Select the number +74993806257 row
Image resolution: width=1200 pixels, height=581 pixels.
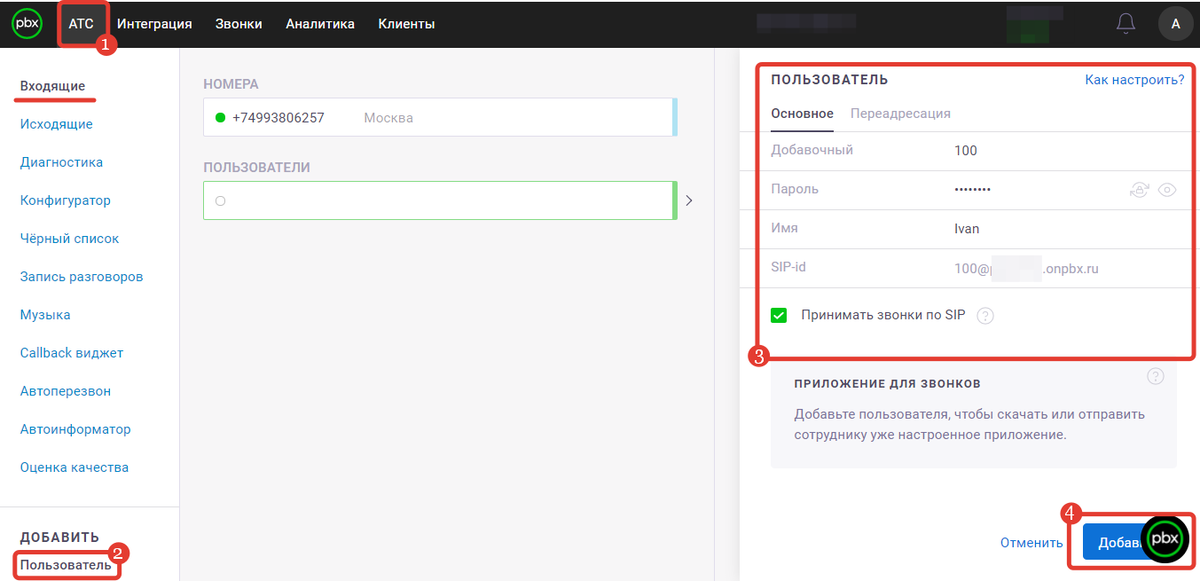click(439, 117)
